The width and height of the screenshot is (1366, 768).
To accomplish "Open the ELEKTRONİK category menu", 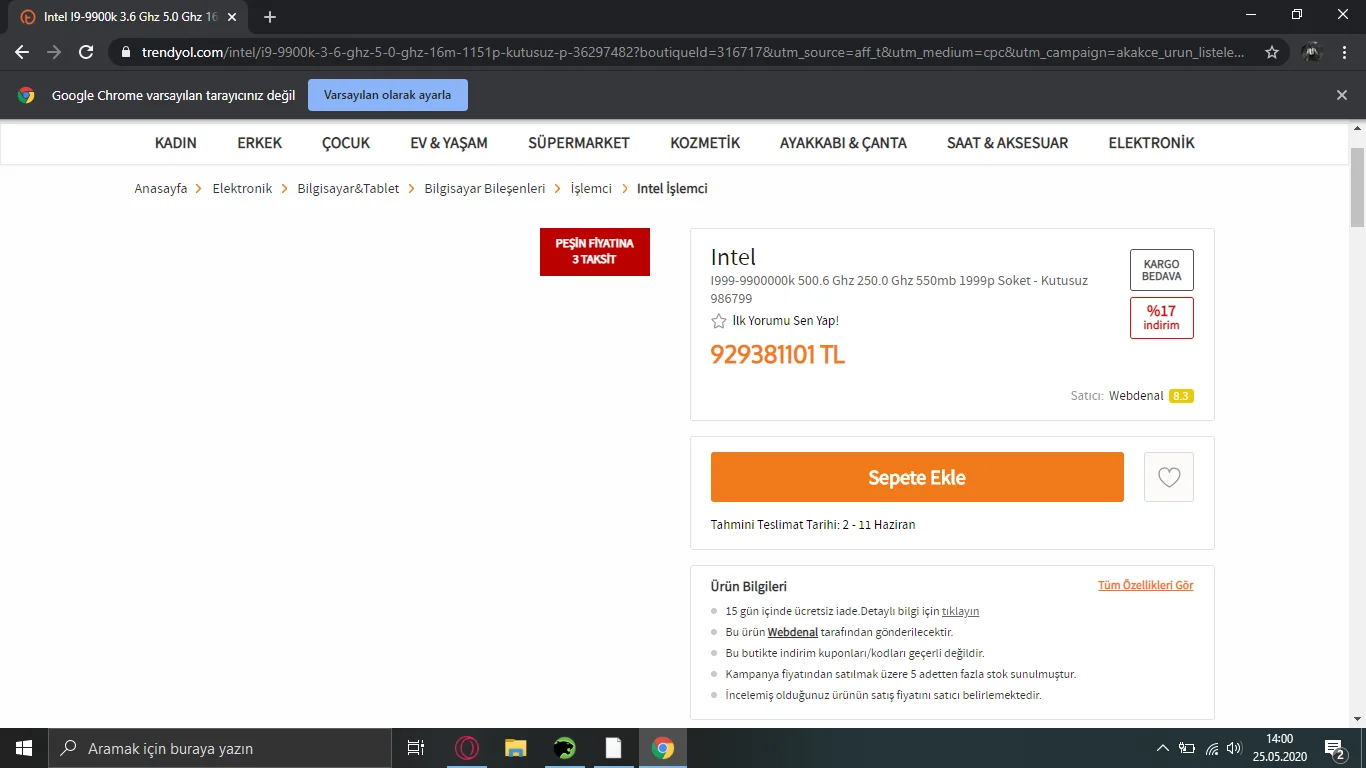I will click(1151, 143).
